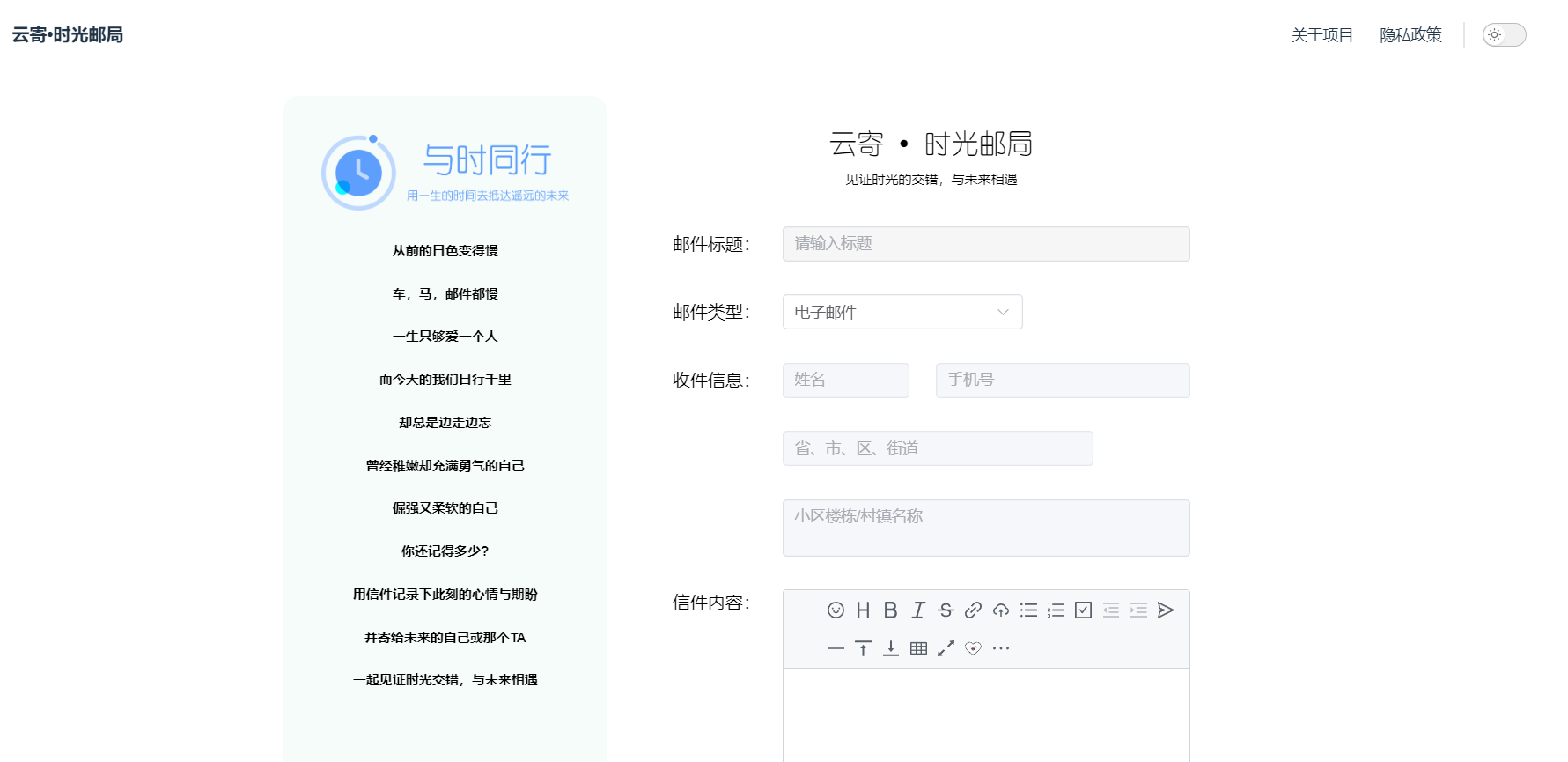1568x762 pixels.
Task: Click the smiling heart icon in toolbar
Action: tap(973, 648)
